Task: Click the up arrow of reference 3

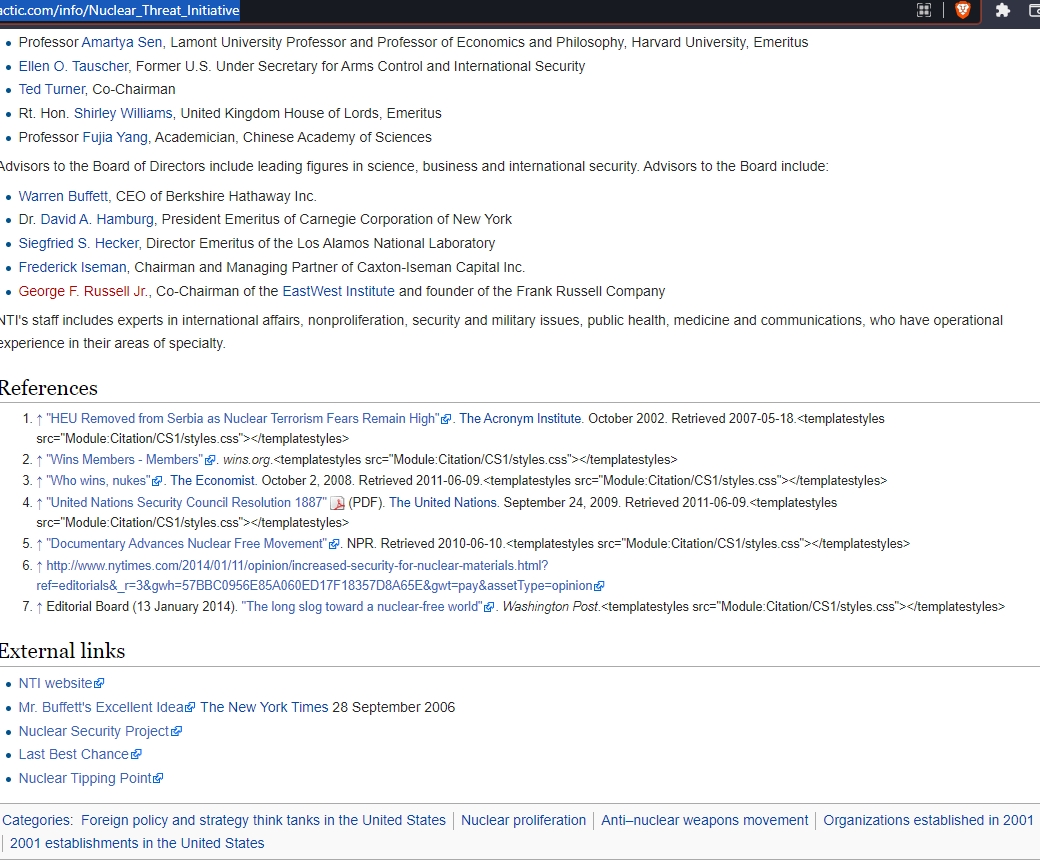Action: click(39, 481)
